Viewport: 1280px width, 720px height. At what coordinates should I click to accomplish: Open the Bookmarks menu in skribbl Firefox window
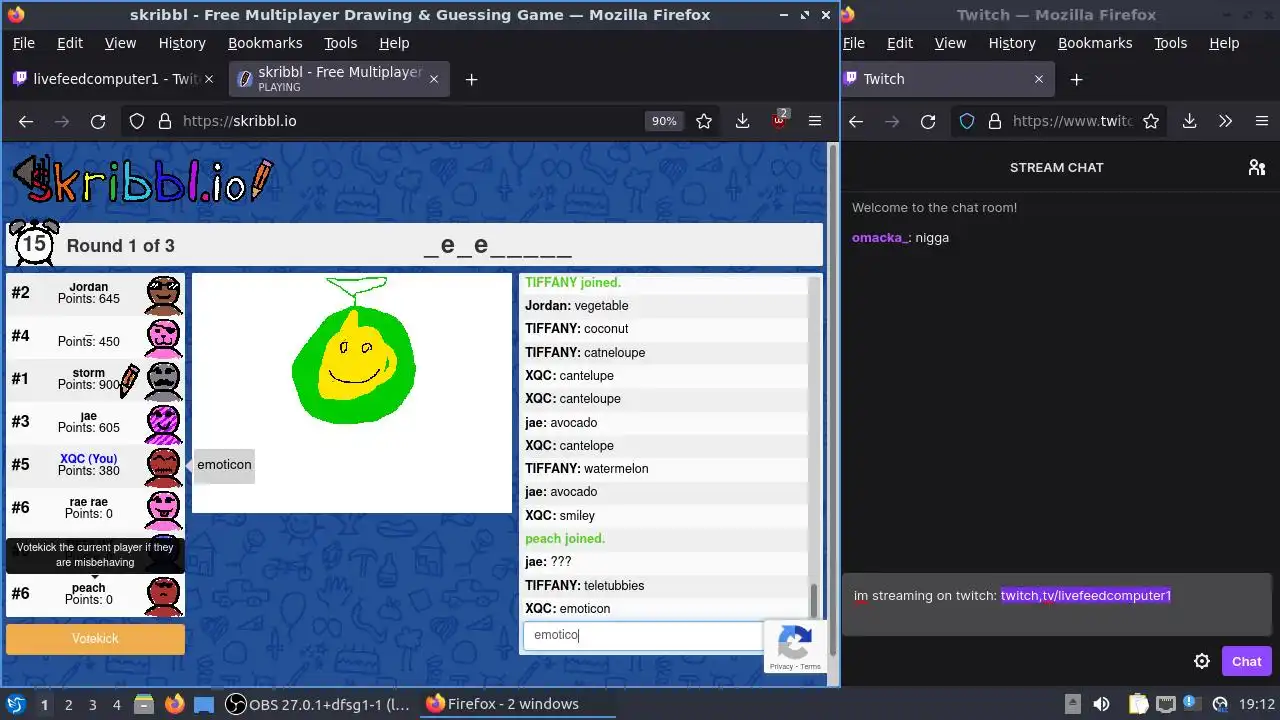(x=265, y=43)
